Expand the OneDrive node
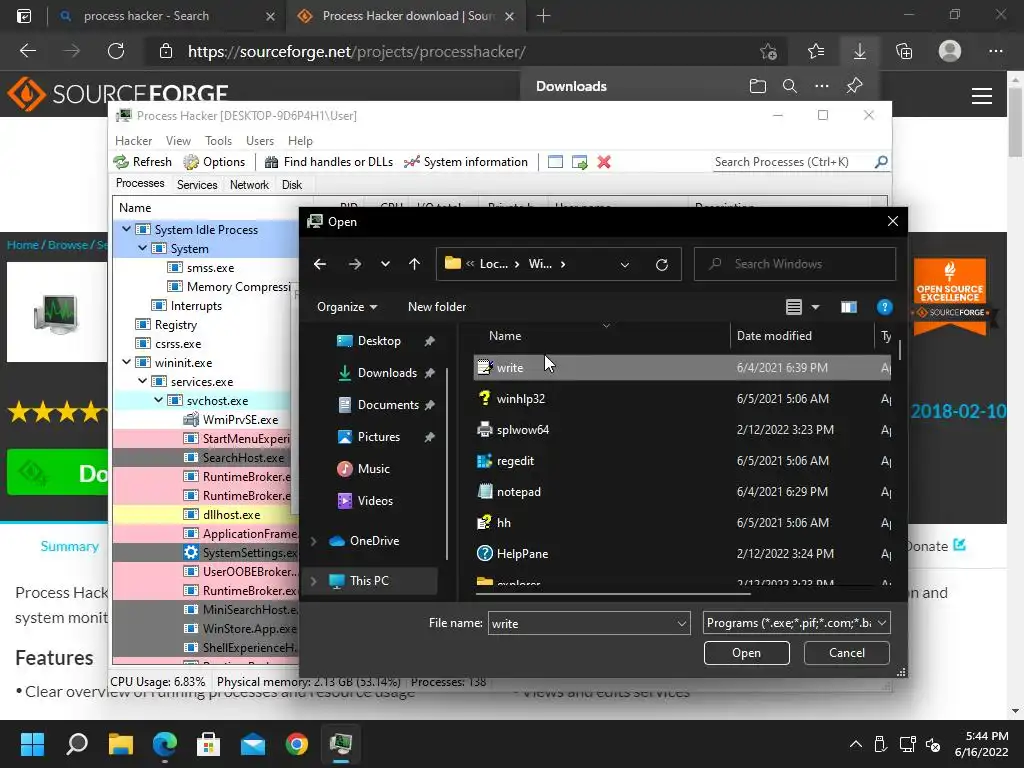Screen dimensions: 1024x768 (x=313, y=541)
